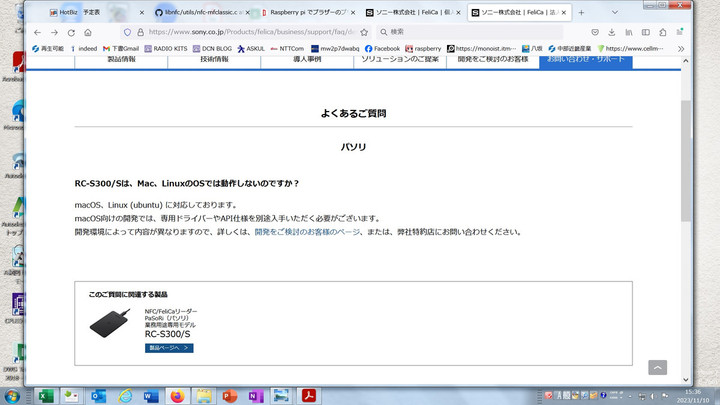Open the ASKUL bookmark
This screenshot has width=720, height=405.
pyautogui.click(x=251, y=48)
